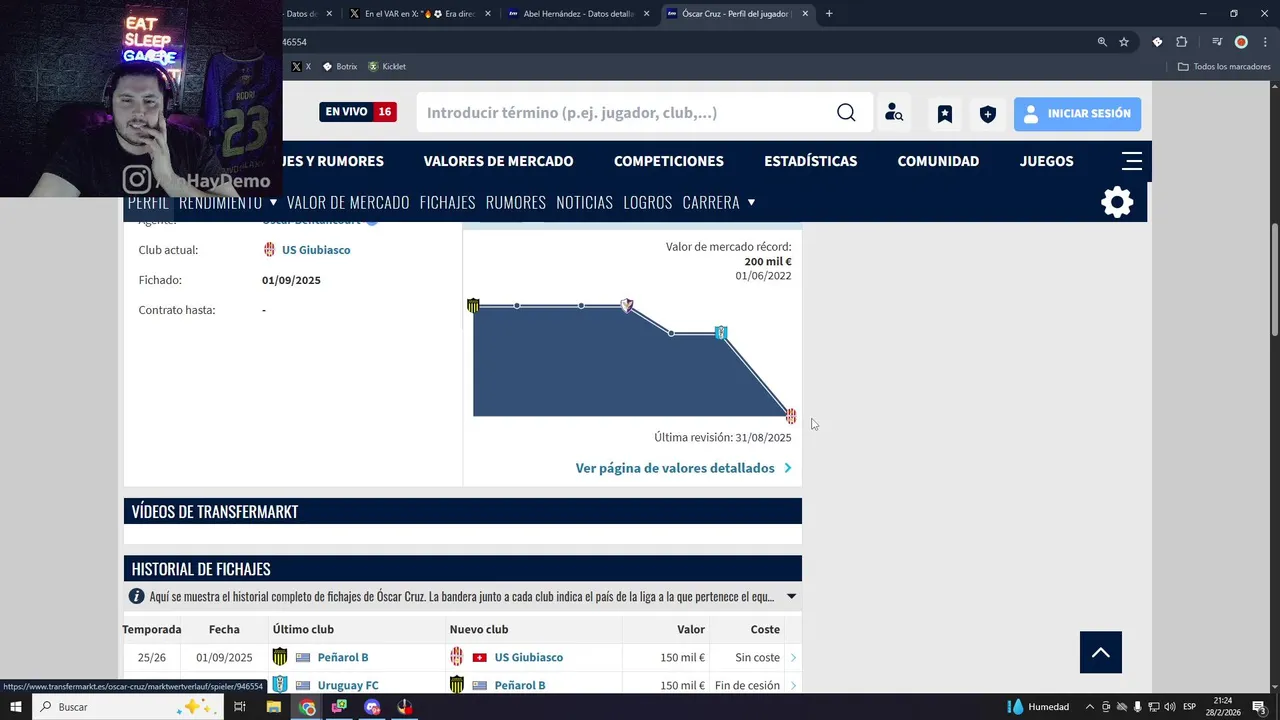Open Task View on the taskbar
This screenshot has height=720, width=1280.
[240, 707]
